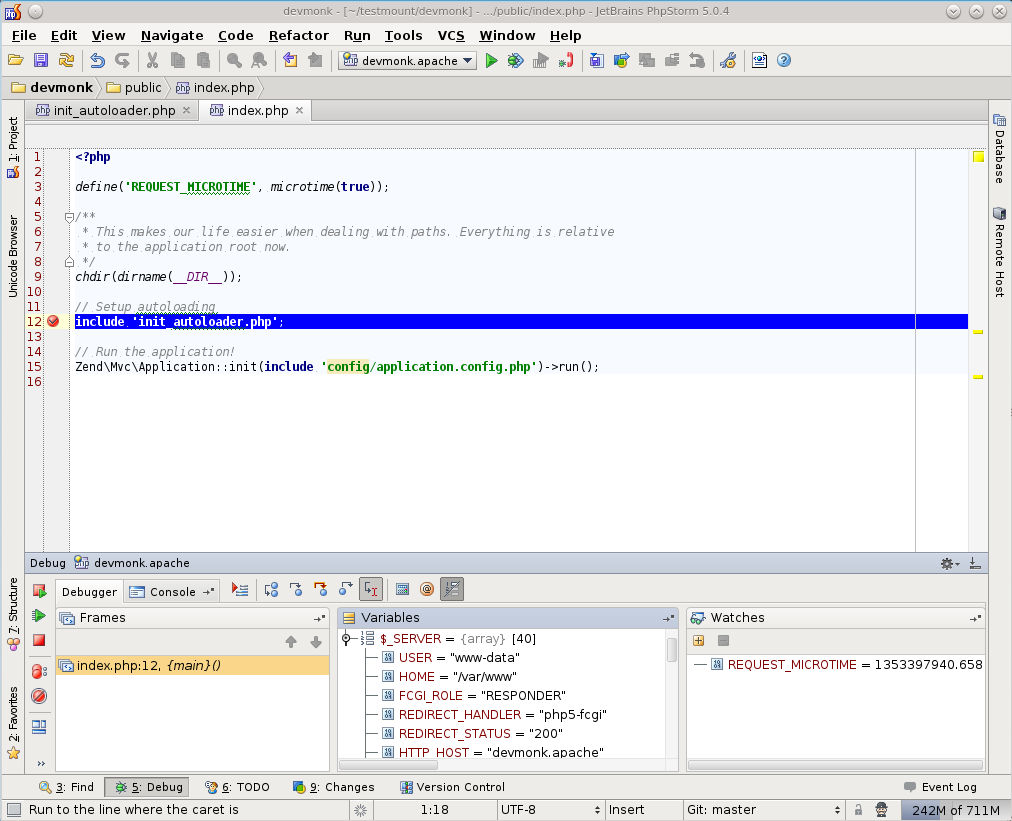Open the Refactor menu

click(298, 35)
